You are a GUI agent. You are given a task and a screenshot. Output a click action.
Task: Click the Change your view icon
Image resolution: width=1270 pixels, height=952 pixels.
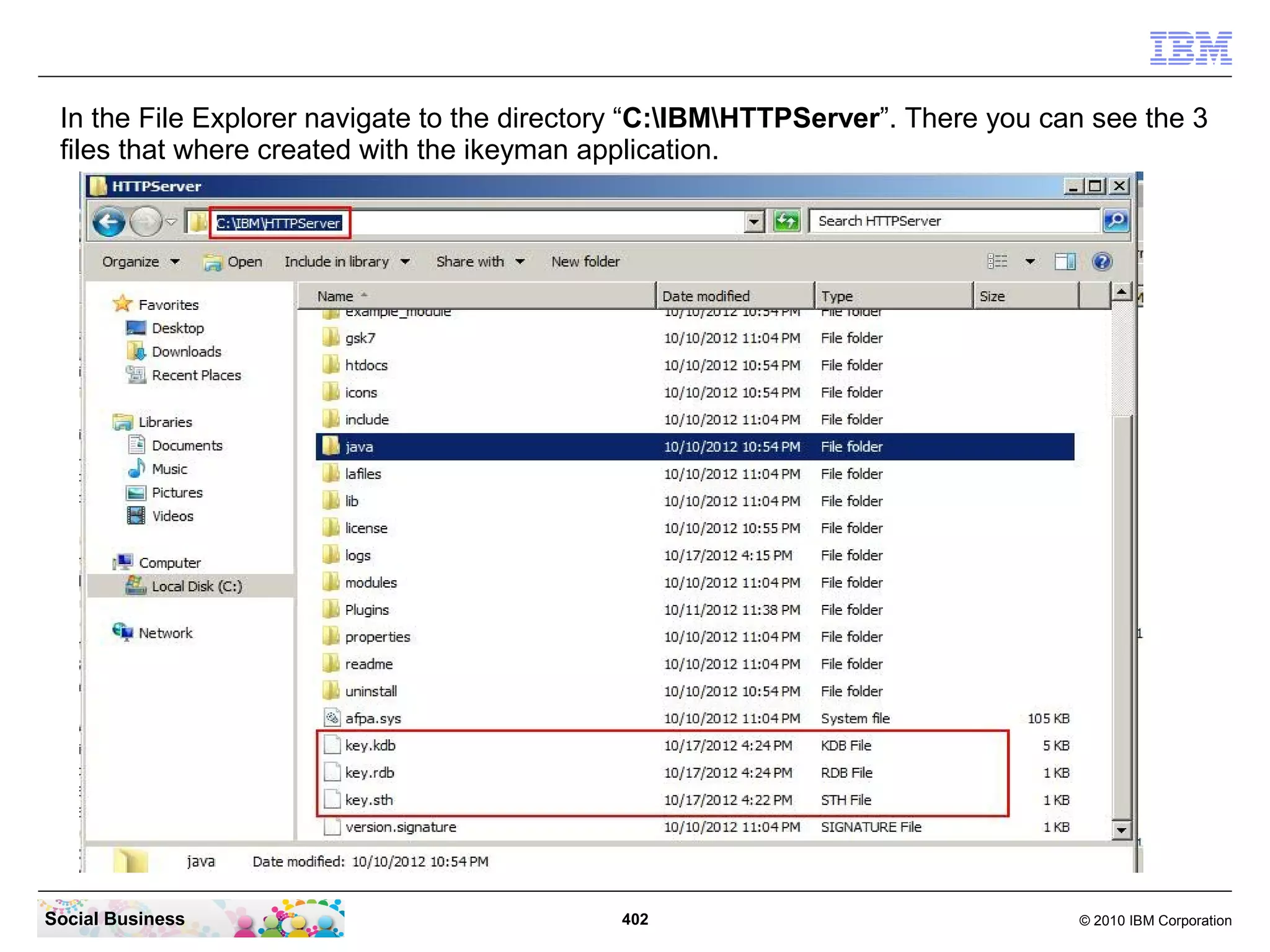[x=997, y=262]
